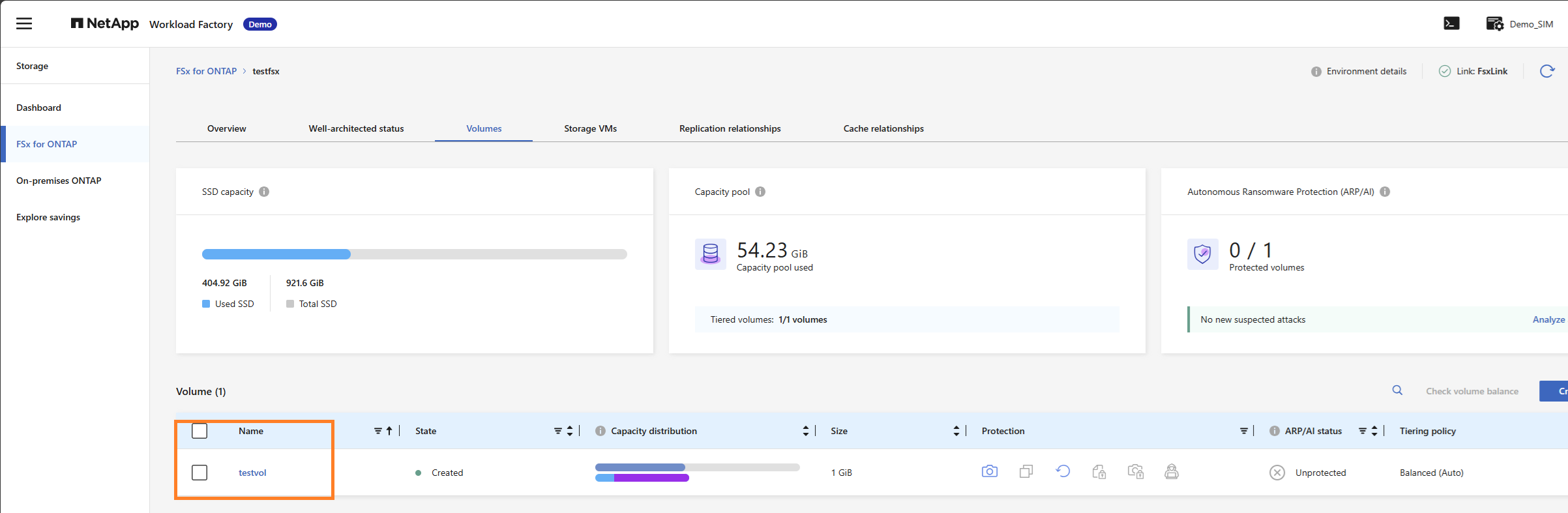Filter the Protection column

[1243, 431]
